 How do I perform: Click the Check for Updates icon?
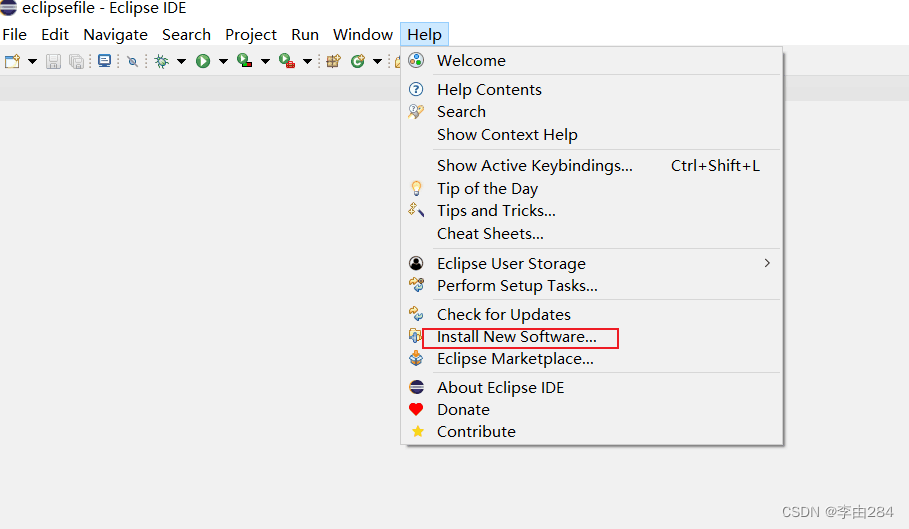416,313
